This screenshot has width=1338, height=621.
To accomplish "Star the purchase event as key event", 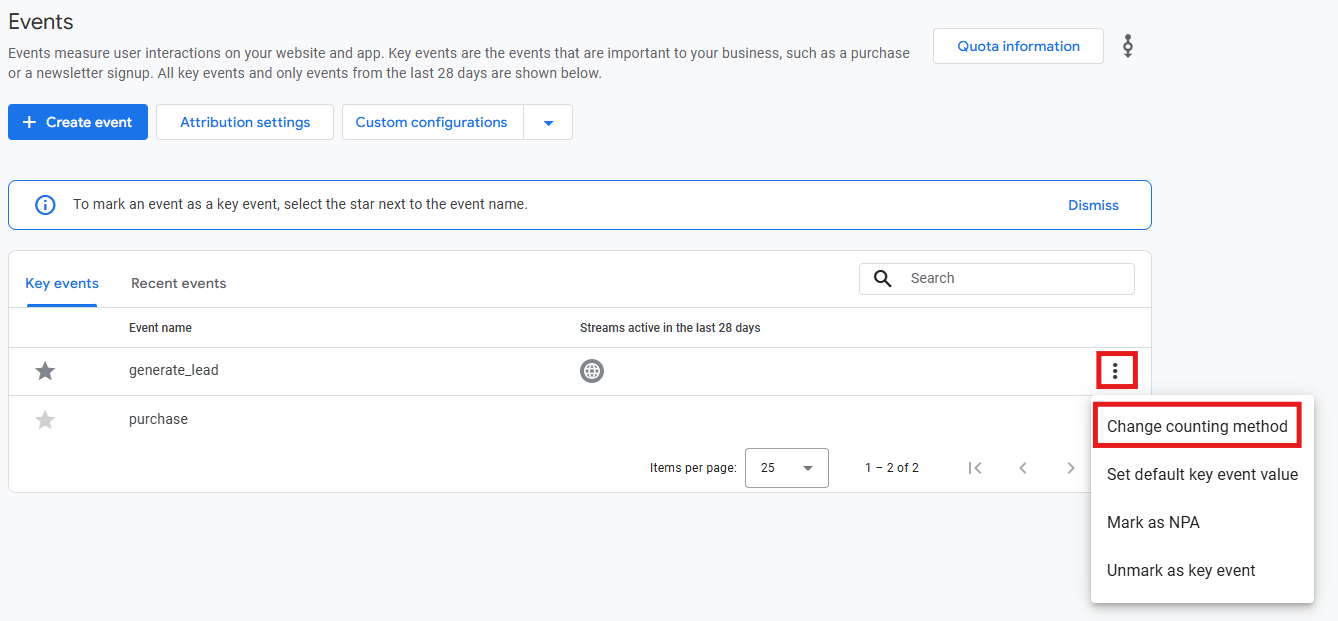I will [45, 420].
